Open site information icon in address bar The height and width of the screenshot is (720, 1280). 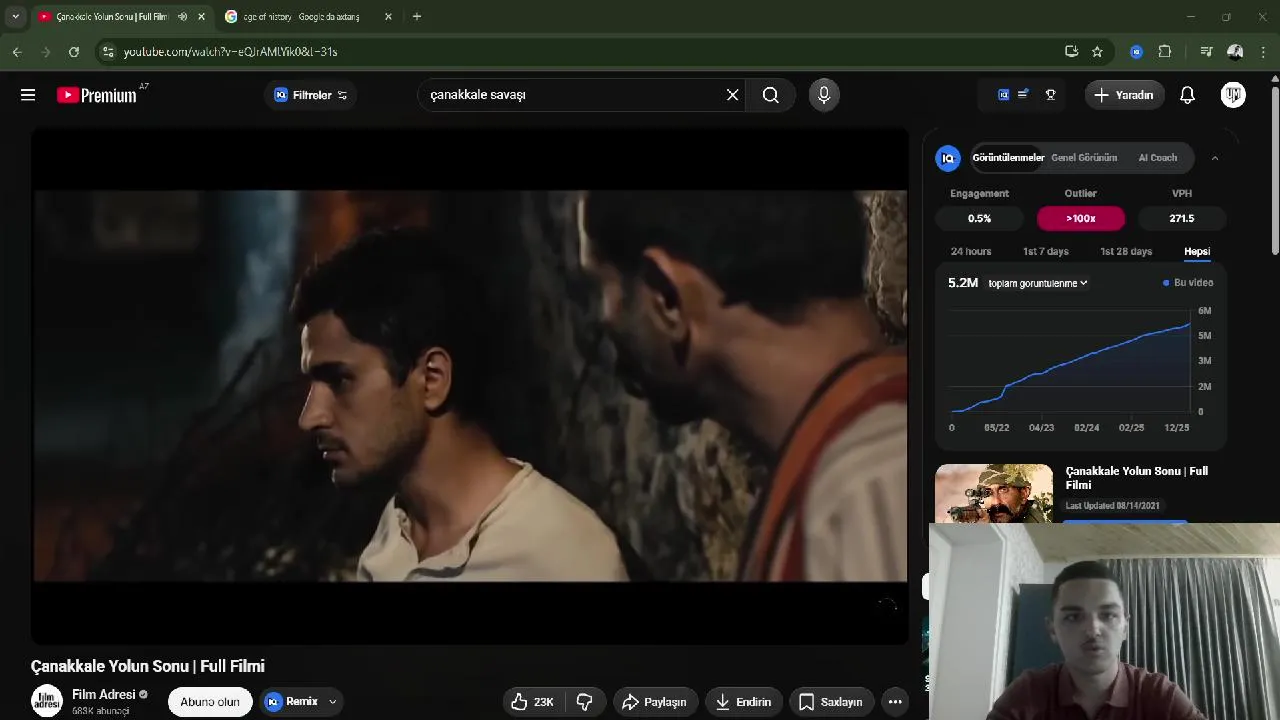108,52
